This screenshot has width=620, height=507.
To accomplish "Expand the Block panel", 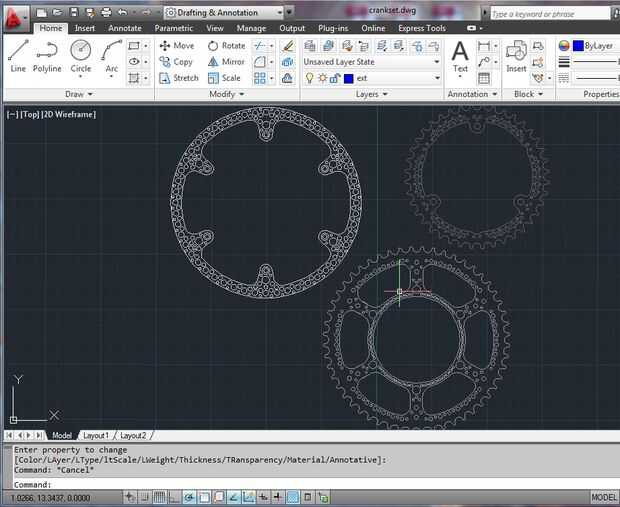I will tap(528, 94).
